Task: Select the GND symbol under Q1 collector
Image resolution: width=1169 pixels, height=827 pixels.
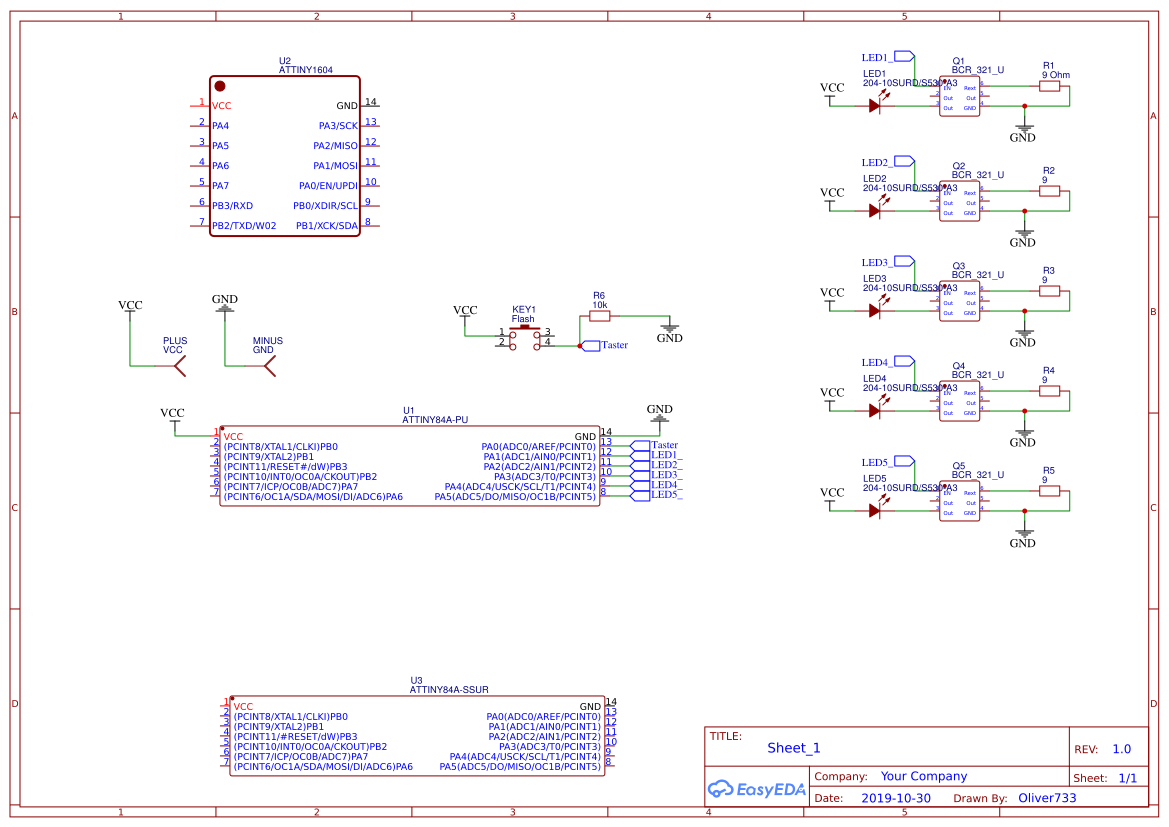Action: (x=1022, y=130)
